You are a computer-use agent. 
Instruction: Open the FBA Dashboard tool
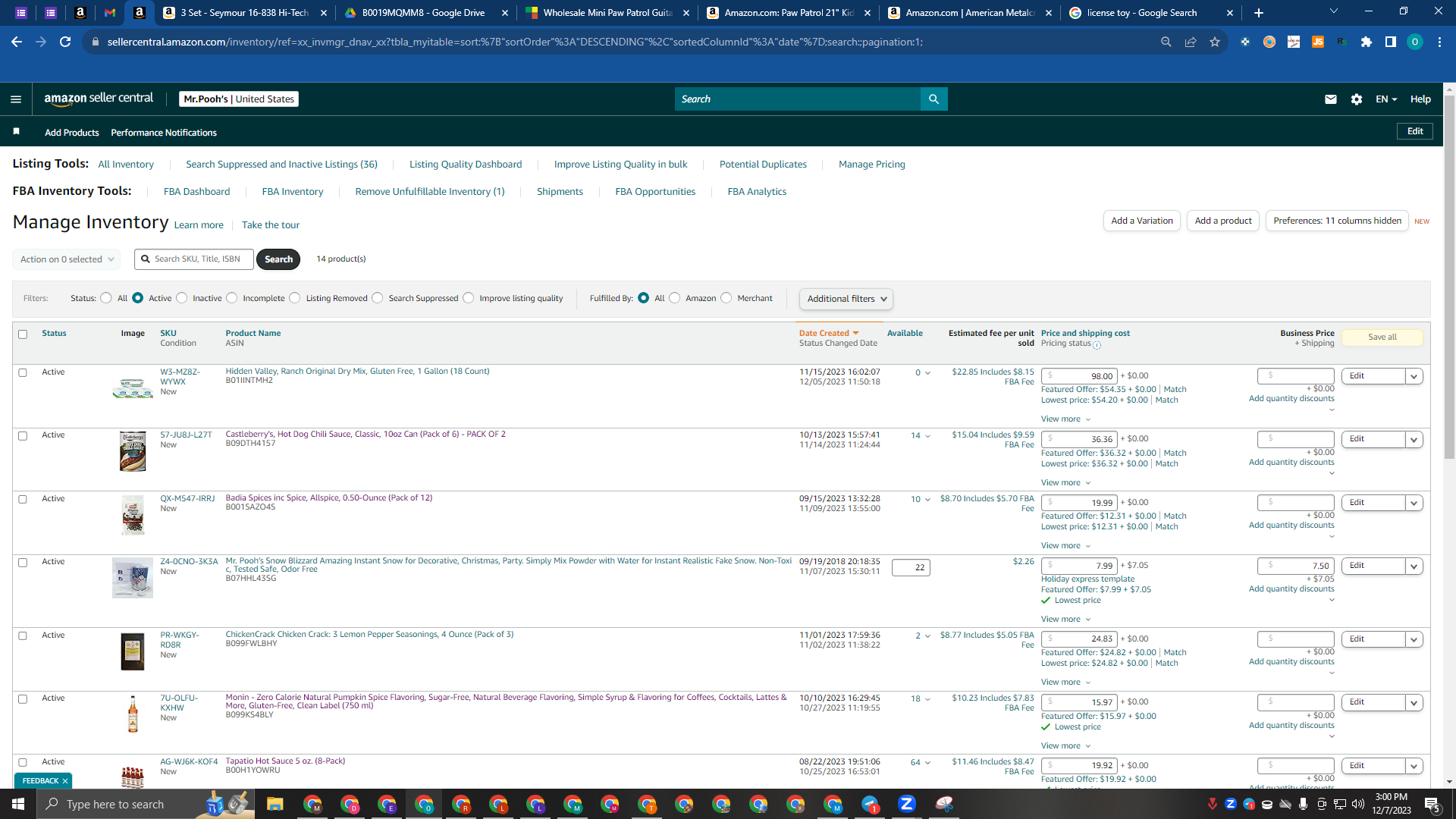(196, 192)
